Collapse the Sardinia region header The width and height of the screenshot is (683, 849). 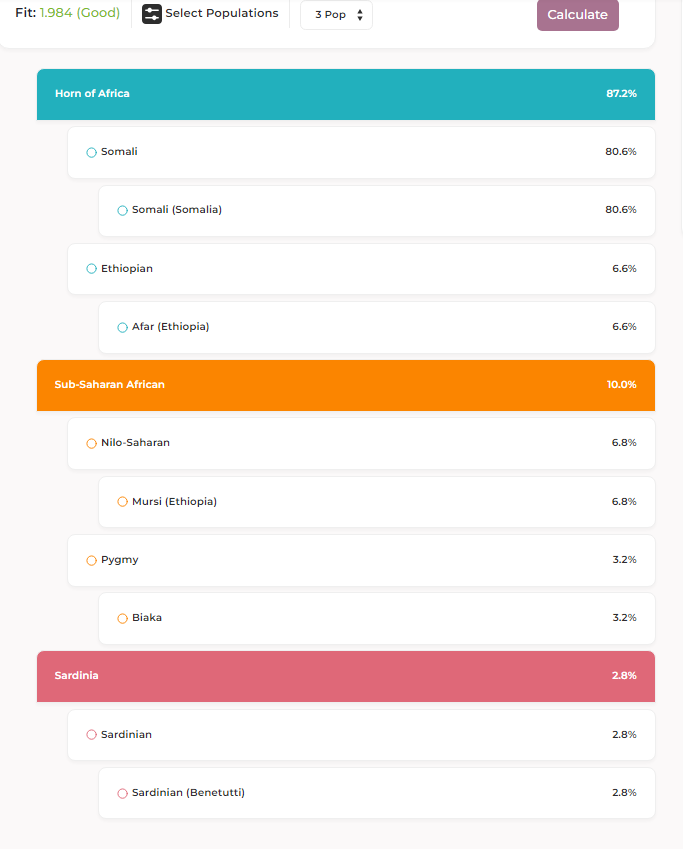[345, 676]
